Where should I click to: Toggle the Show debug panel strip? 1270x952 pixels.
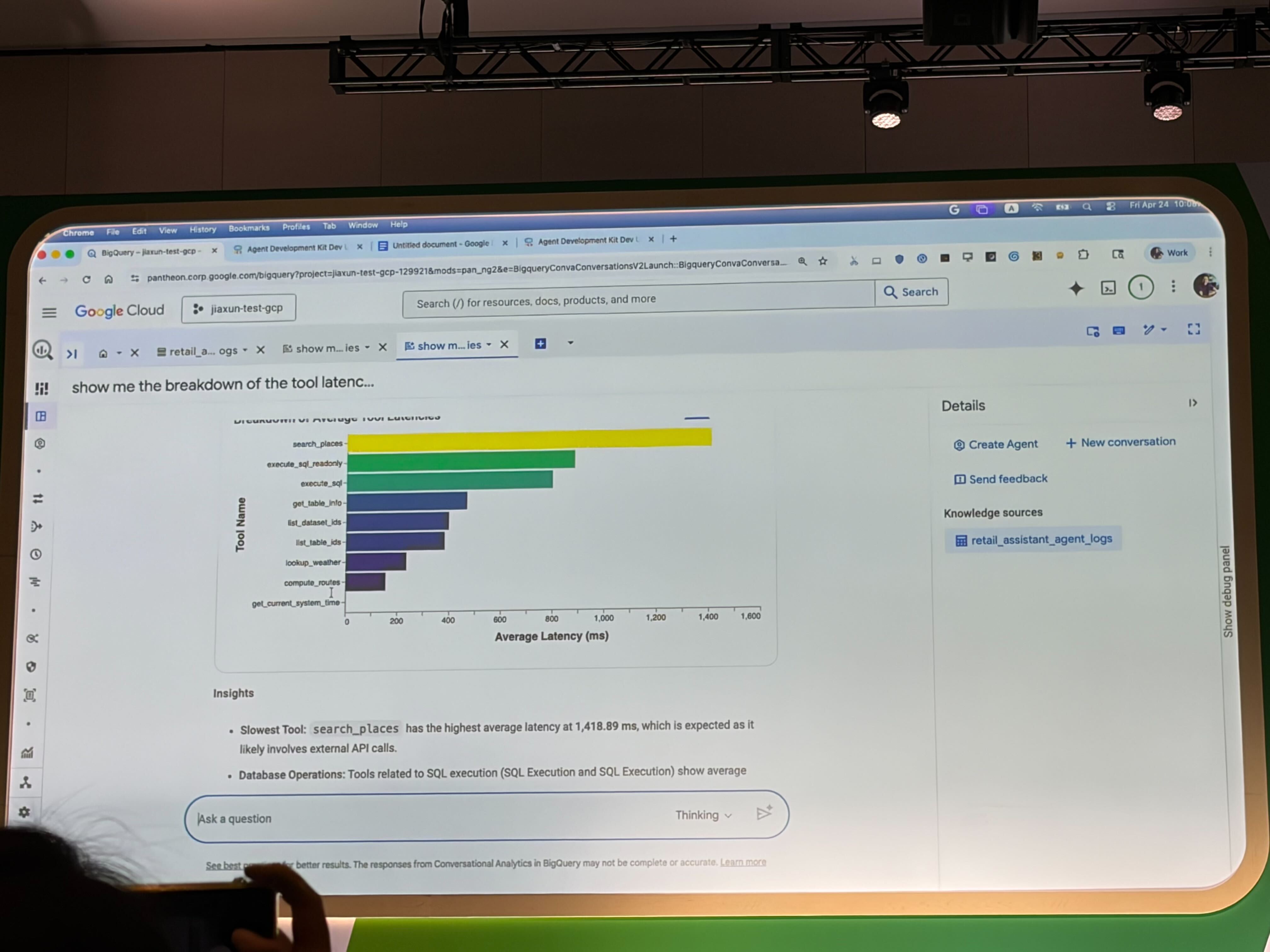[1227, 591]
